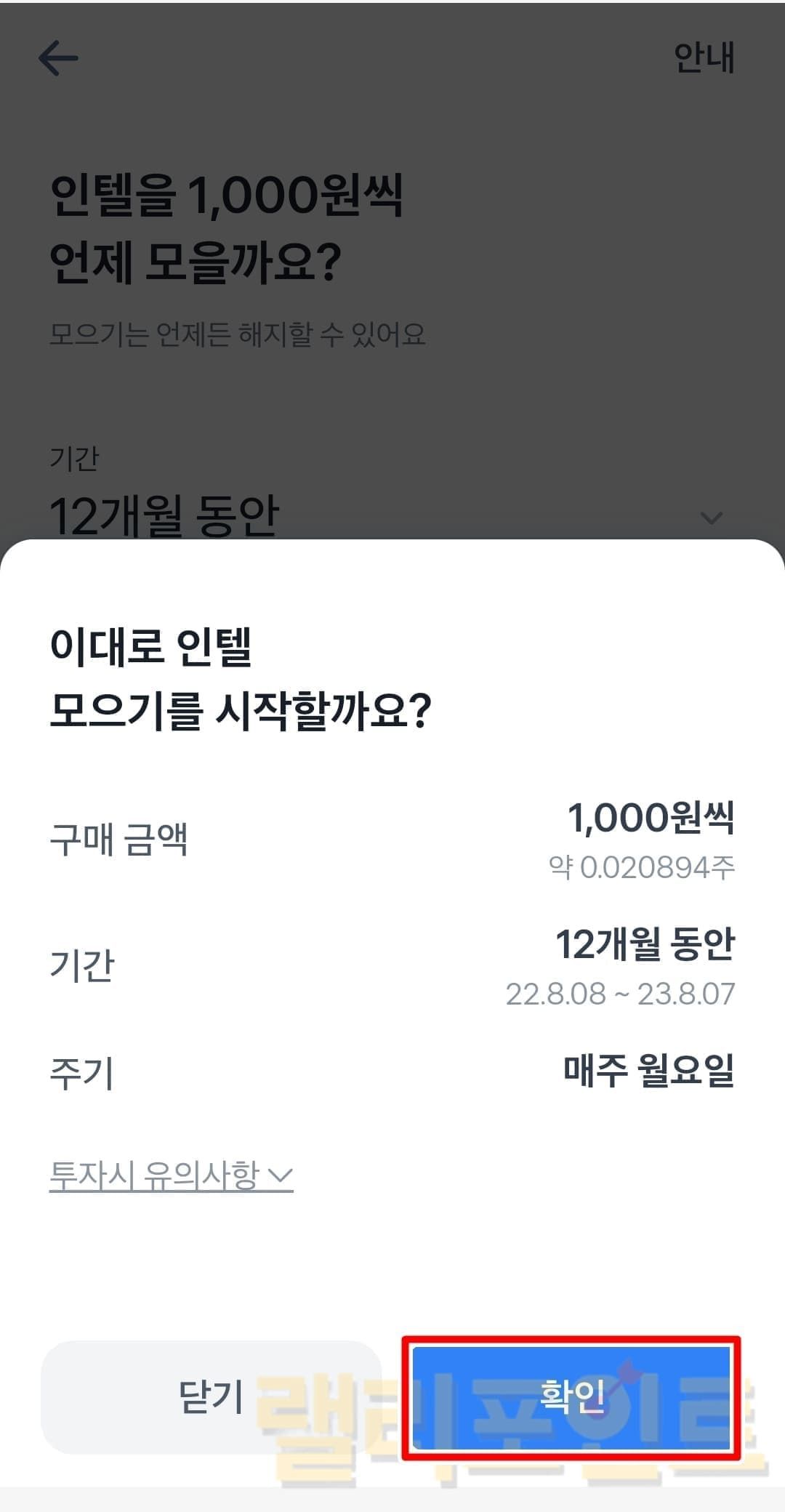Screen dimensions: 785x1512
Task: Tap the 약 0.020894주 share estimate
Action: click(642, 866)
